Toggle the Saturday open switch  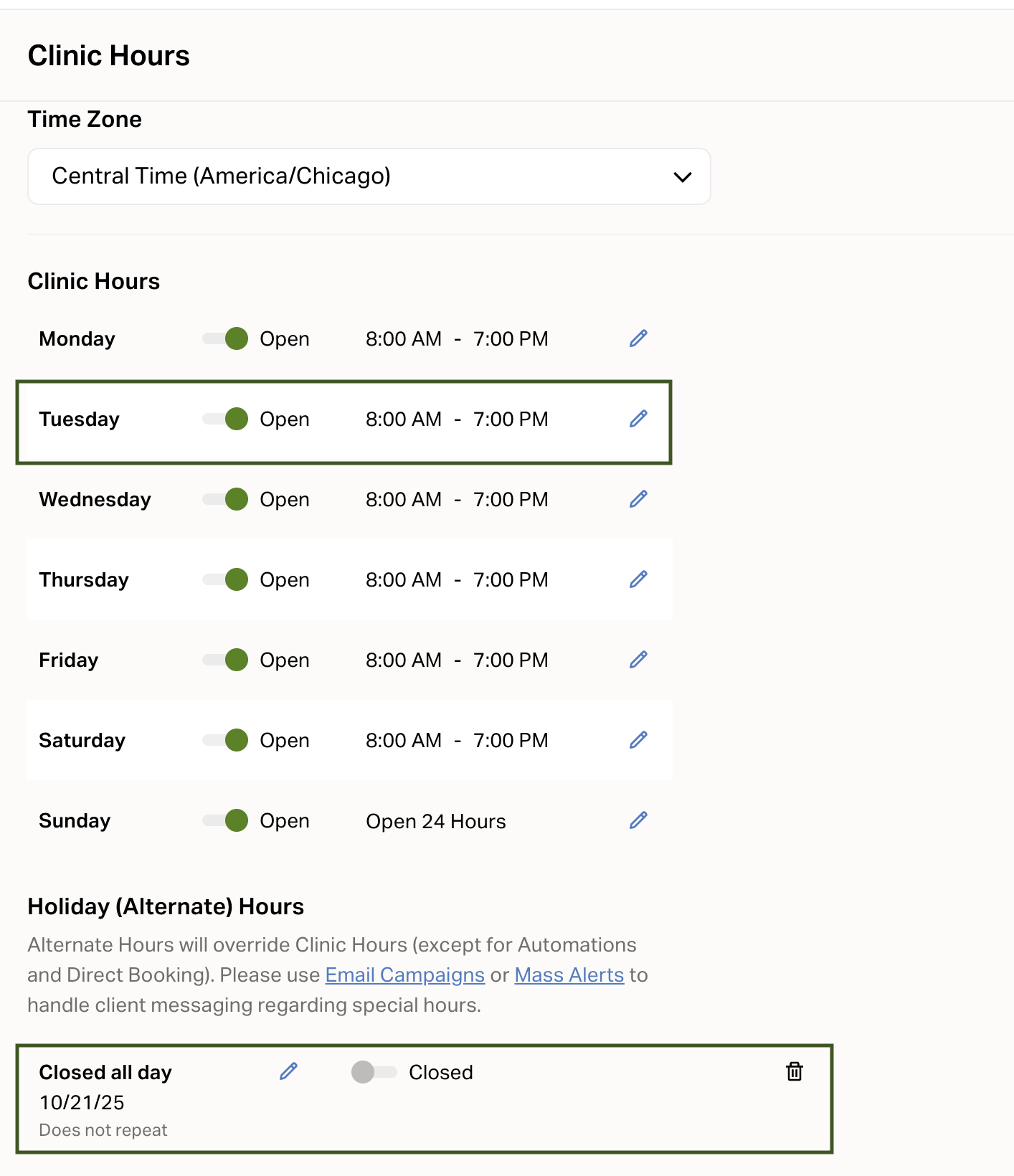(226, 740)
